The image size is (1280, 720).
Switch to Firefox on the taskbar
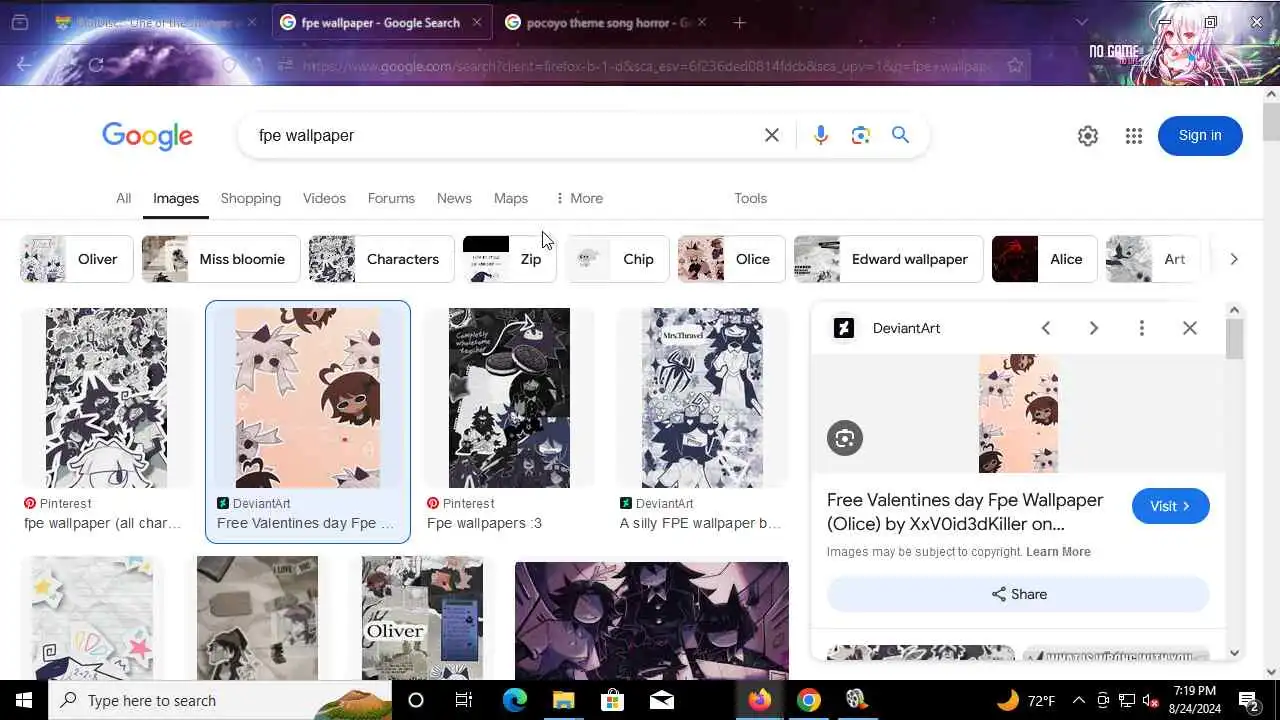pos(760,700)
